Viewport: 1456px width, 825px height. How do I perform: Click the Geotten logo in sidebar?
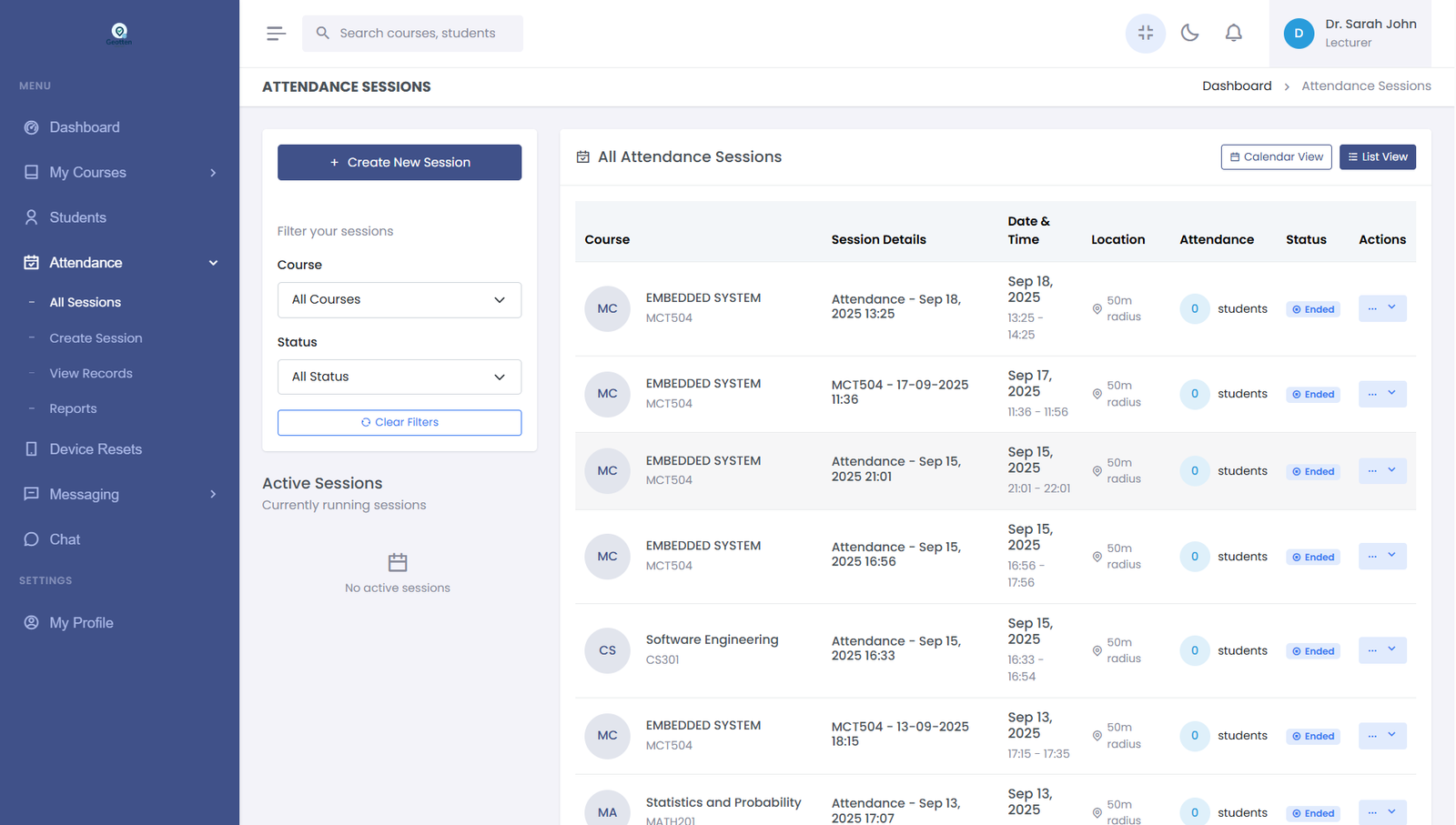coord(119,34)
